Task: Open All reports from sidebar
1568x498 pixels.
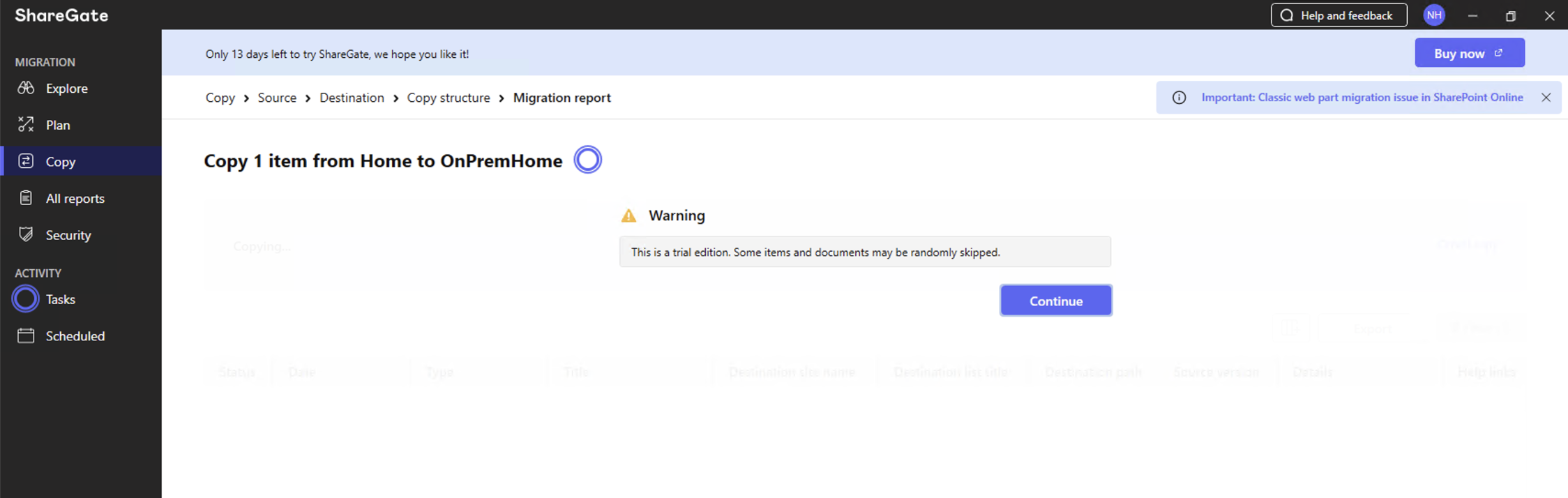Action: pyautogui.click(x=81, y=198)
